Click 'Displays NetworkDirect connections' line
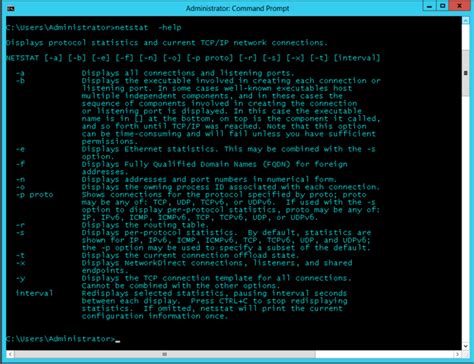The image size is (474, 364). (217, 263)
